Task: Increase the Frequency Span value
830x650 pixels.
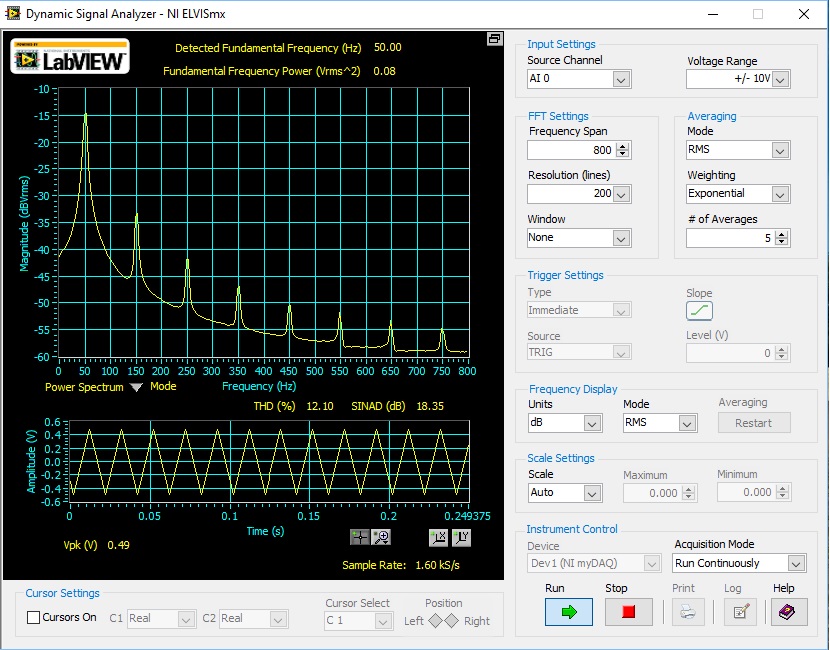Action: [623, 146]
